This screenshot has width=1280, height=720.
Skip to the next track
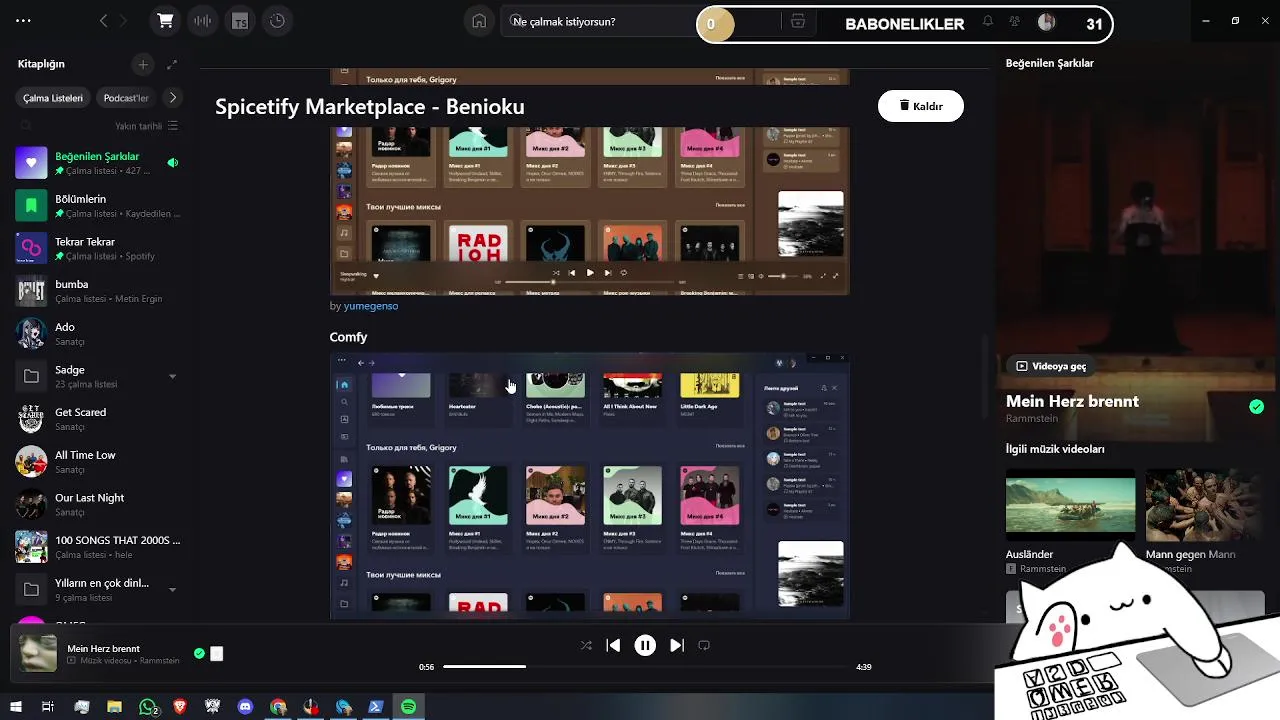(677, 646)
